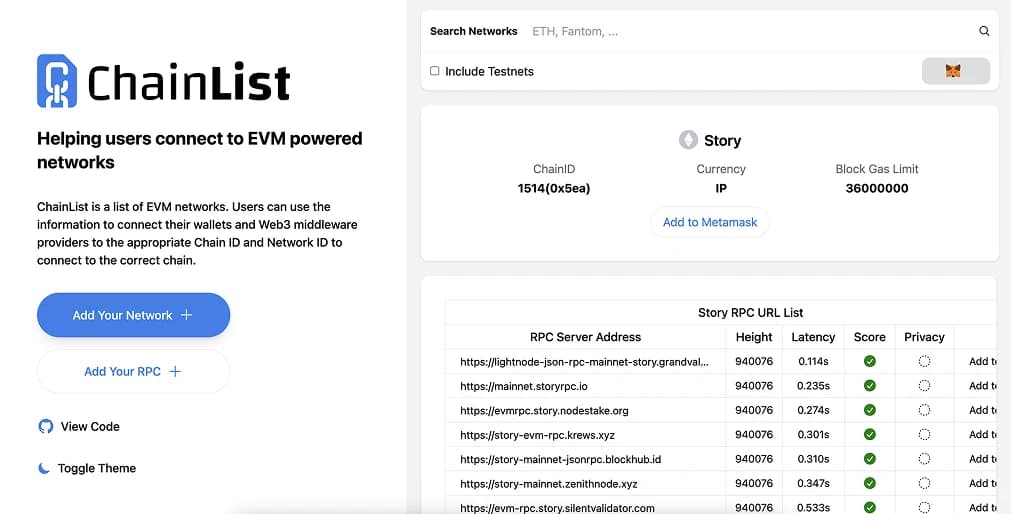
Task: Click the Score column header
Action: pyautogui.click(x=870, y=337)
